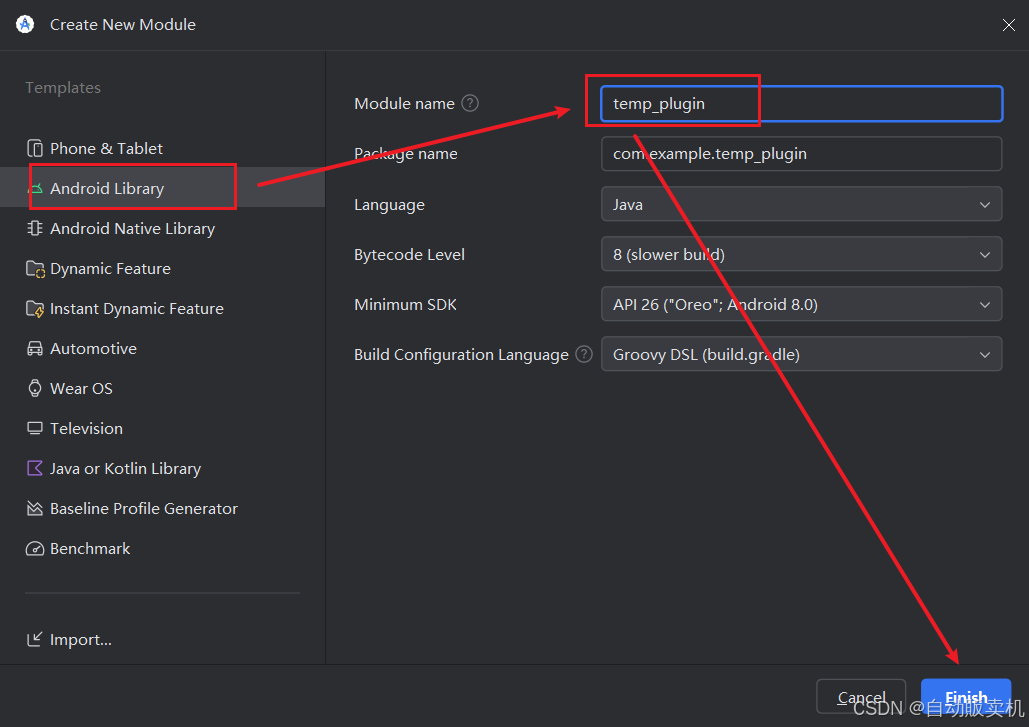
Task: Click the Phone & Tablet template icon
Action: pyautogui.click(x=35, y=148)
